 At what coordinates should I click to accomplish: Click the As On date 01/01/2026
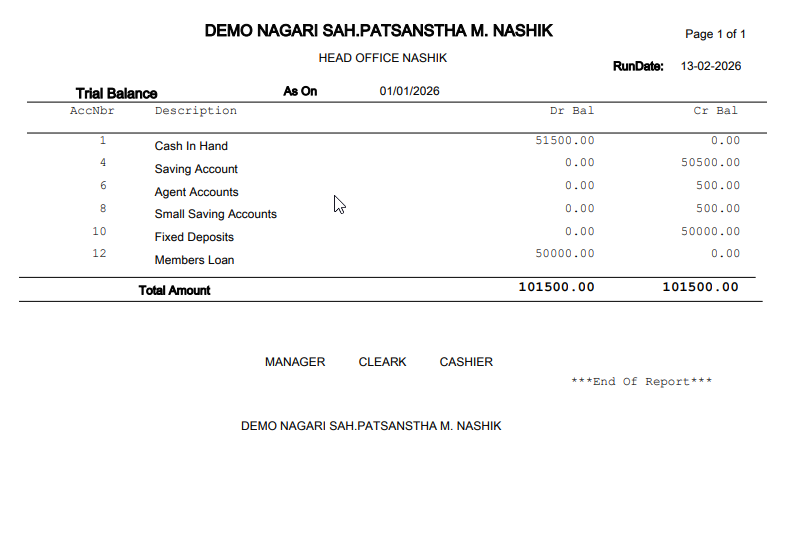(x=409, y=91)
